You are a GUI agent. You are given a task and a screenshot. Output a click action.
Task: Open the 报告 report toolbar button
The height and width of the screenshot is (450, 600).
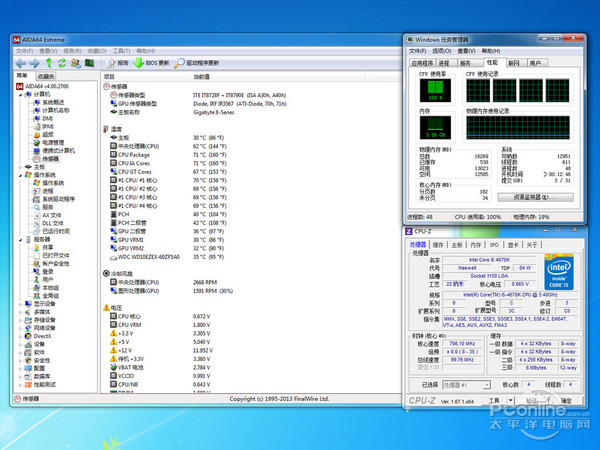pos(117,63)
